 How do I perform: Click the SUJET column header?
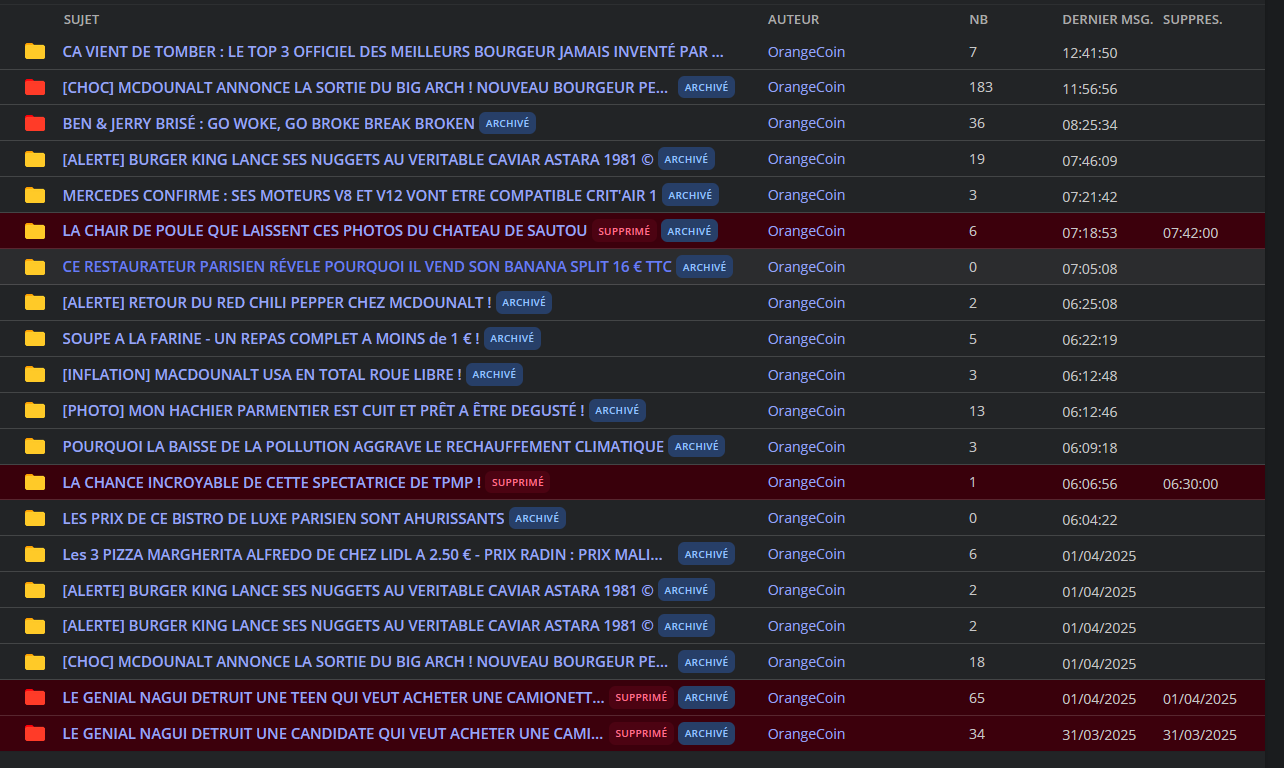point(81,20)
